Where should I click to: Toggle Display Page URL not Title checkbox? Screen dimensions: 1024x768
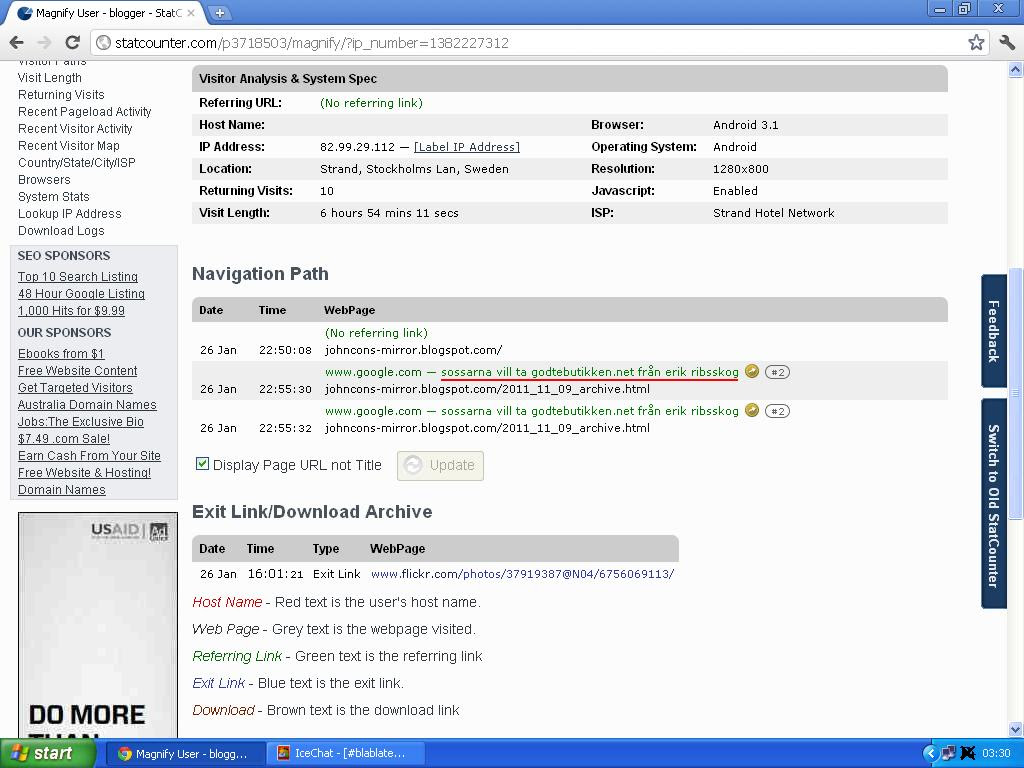click(202, 464)
